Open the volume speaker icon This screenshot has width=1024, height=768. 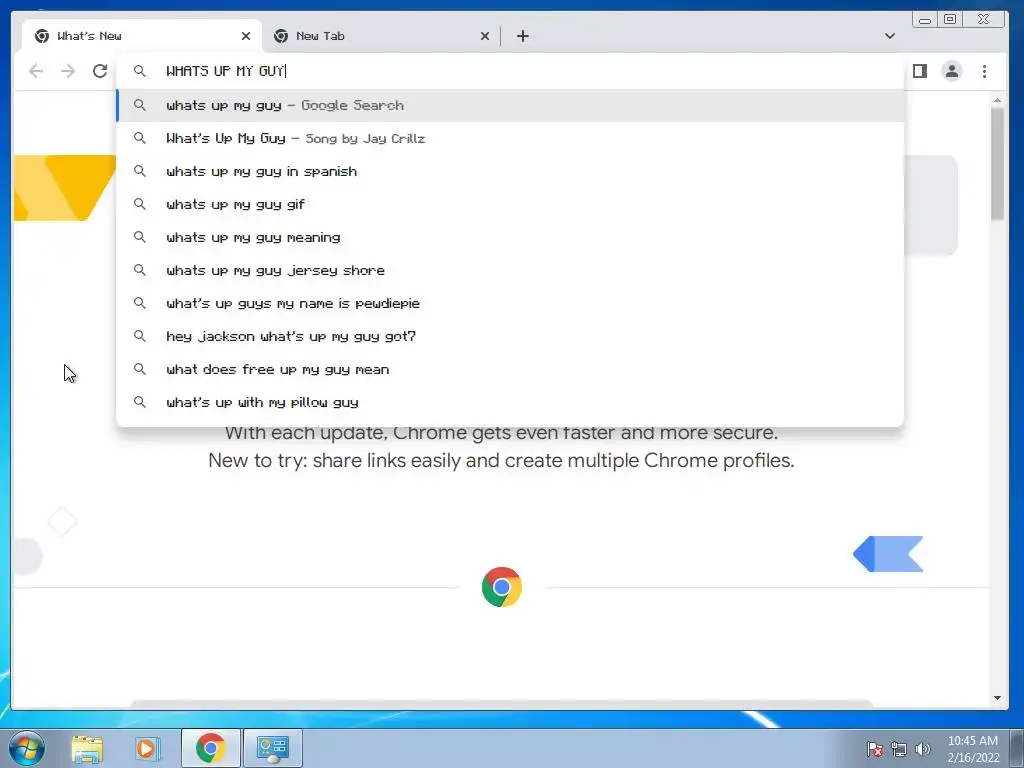[923, 749]
